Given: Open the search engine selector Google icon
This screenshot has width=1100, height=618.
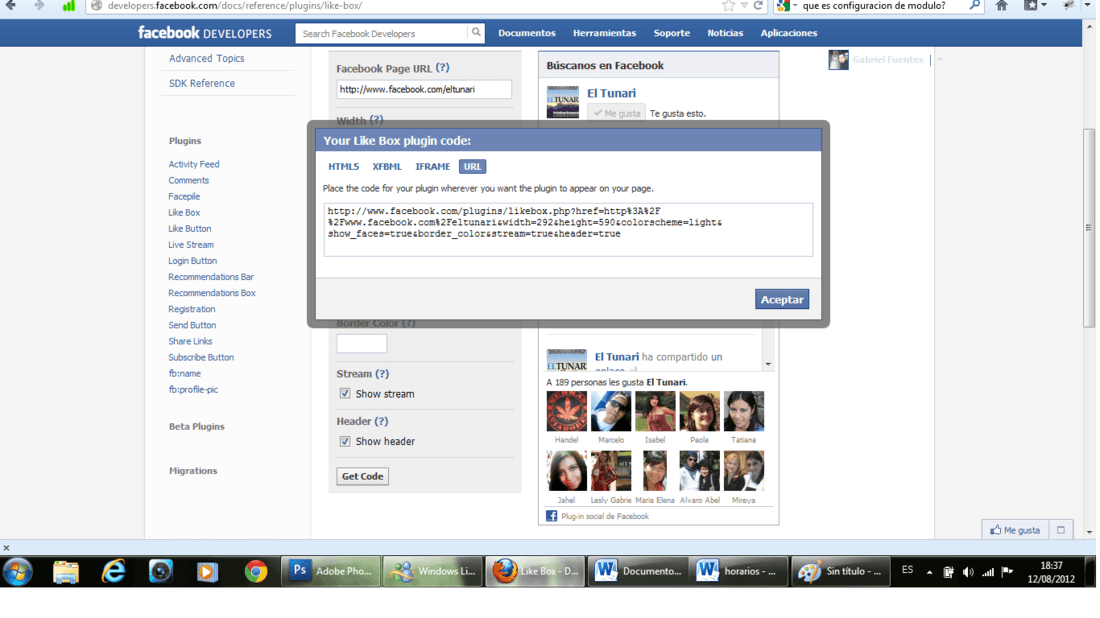Looking at the screenshot, I should (784, 6).
